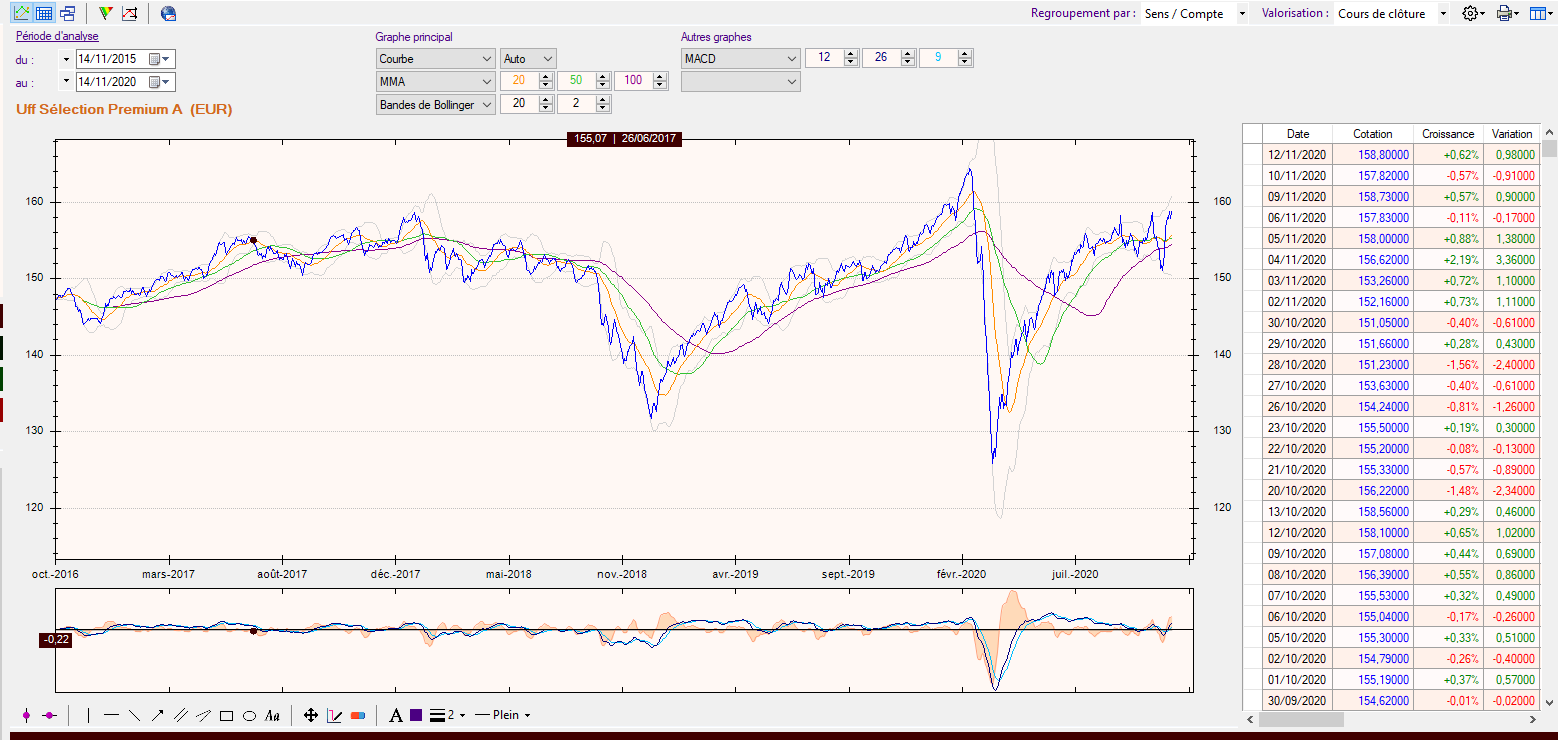The height and width of the screenshot is (740, 1558).
Task: Use the eraser tool in drawing toolbar
Action: point(358,715)
